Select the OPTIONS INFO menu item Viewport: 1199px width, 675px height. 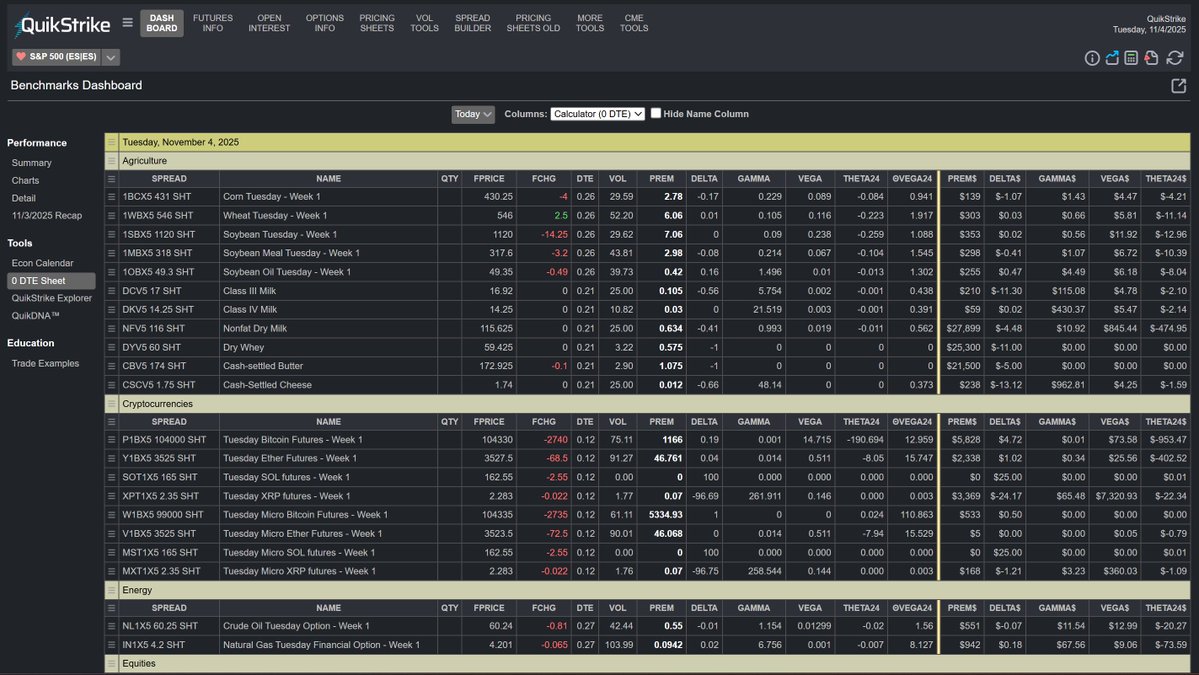(x=324, y=24)
